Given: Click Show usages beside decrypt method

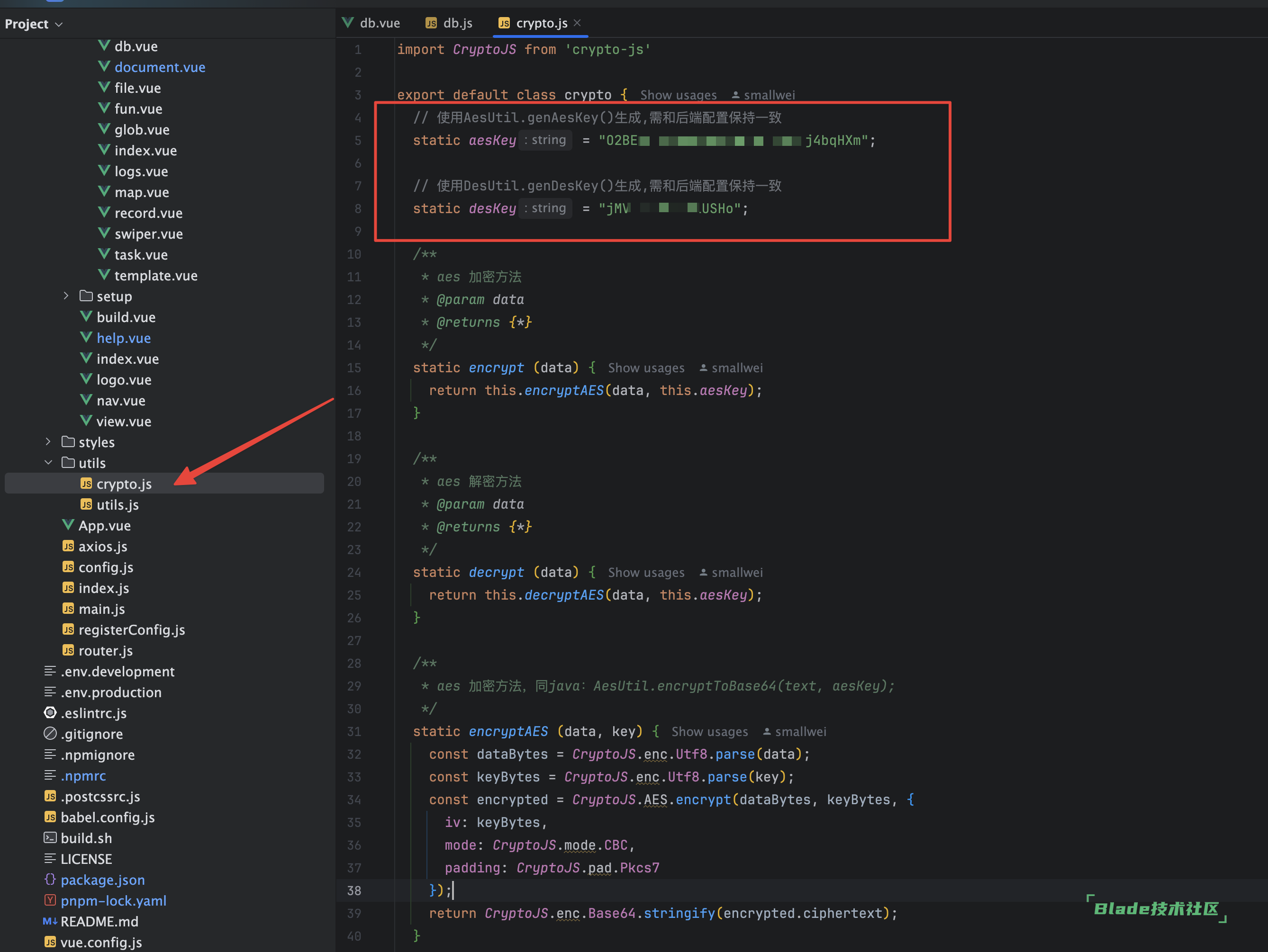Looking at the screenshot, I should coord(646,573).
